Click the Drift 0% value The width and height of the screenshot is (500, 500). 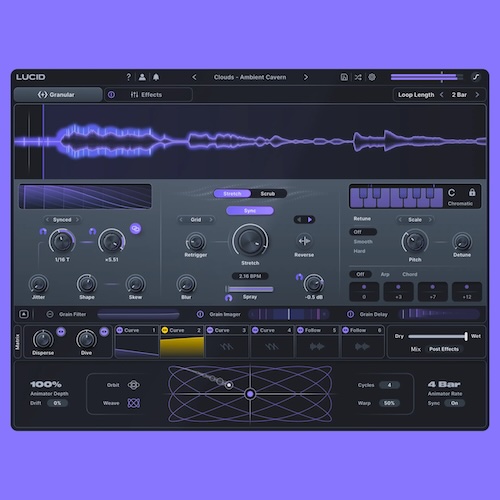[x=57, y=403]
